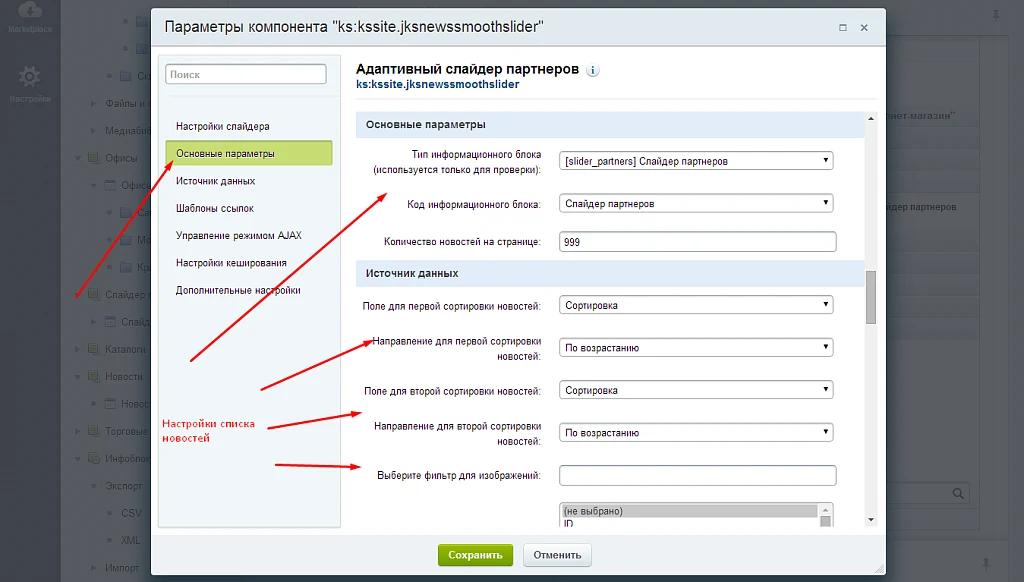The width and height of the screenshot is (1024, 582).
Task: Open the Поле для второй сортировки dropdown
Action: point(696,390)
